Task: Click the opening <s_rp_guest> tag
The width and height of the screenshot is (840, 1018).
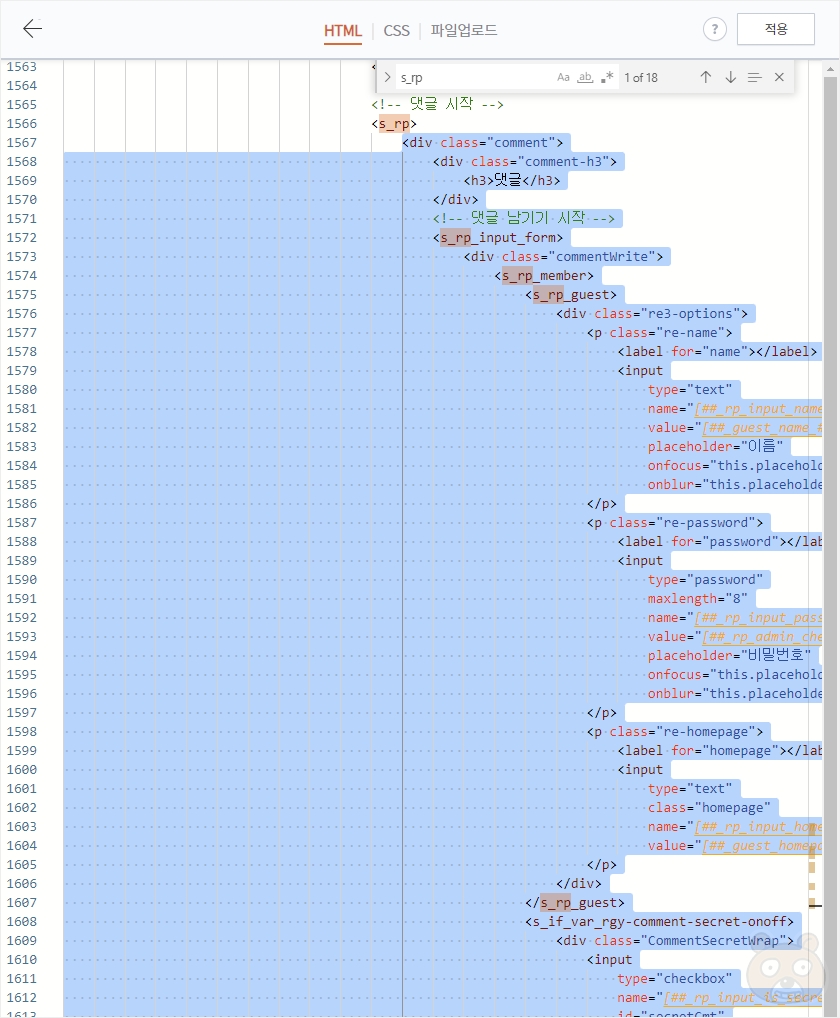Action: pyautogui.click(x=571, y=295)
